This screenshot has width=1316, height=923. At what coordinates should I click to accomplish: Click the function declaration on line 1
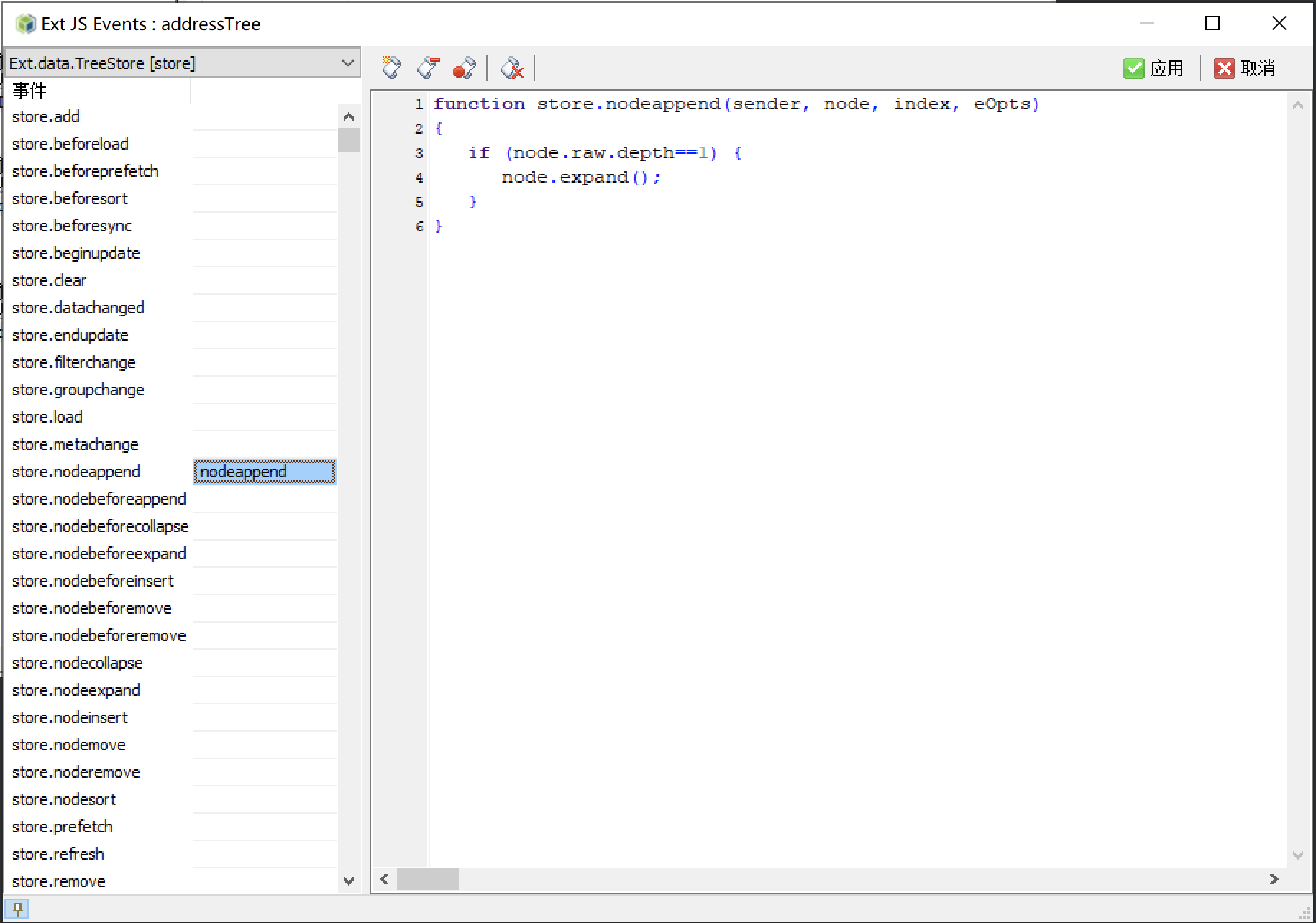tap(736, 104)
